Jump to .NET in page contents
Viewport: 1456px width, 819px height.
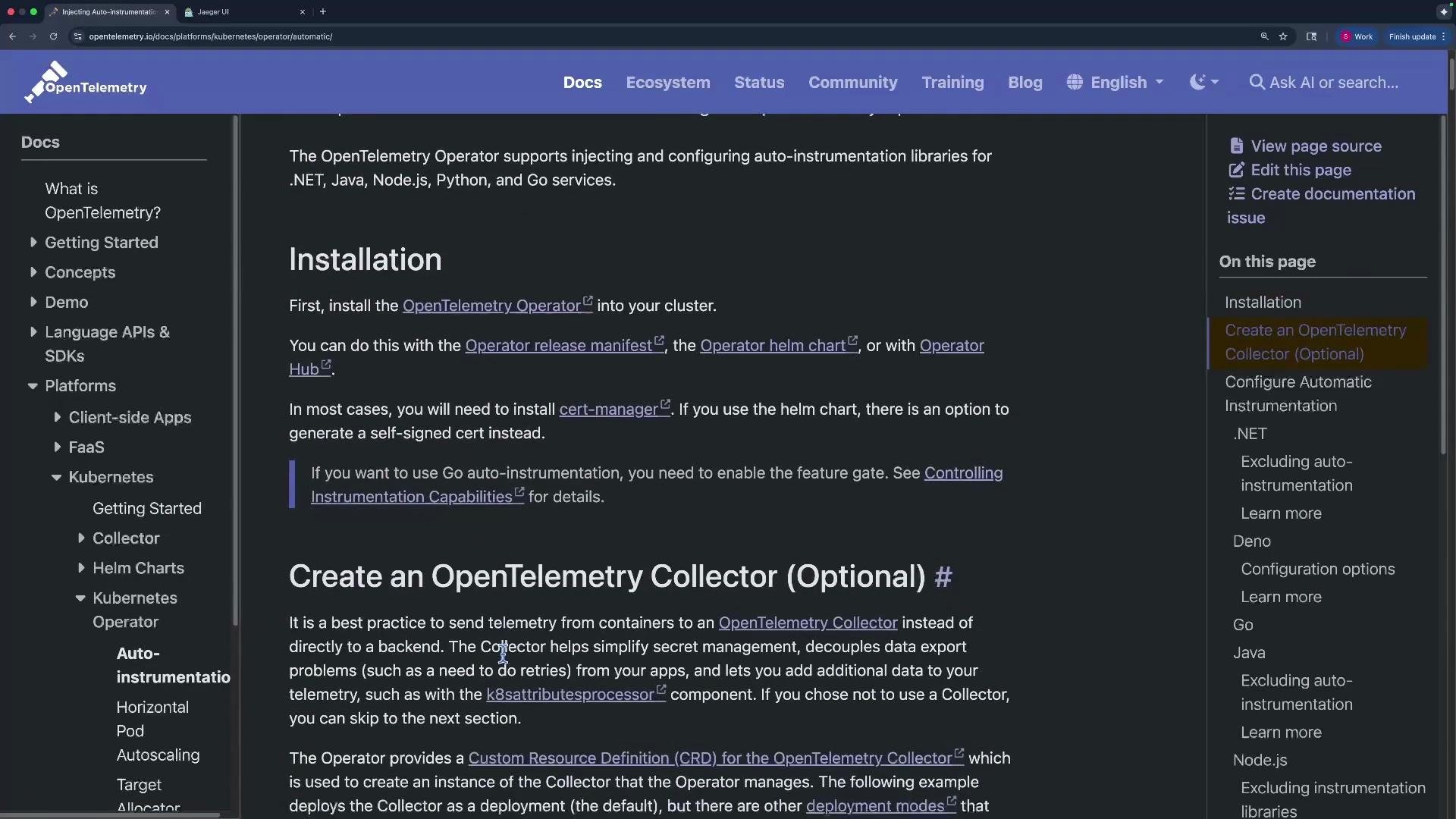coord(1250,433)
